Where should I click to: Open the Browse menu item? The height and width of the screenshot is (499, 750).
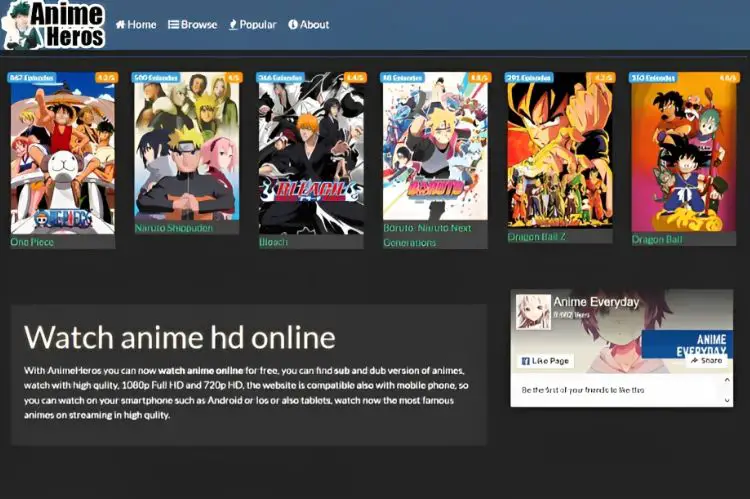(x=193, y=24)
